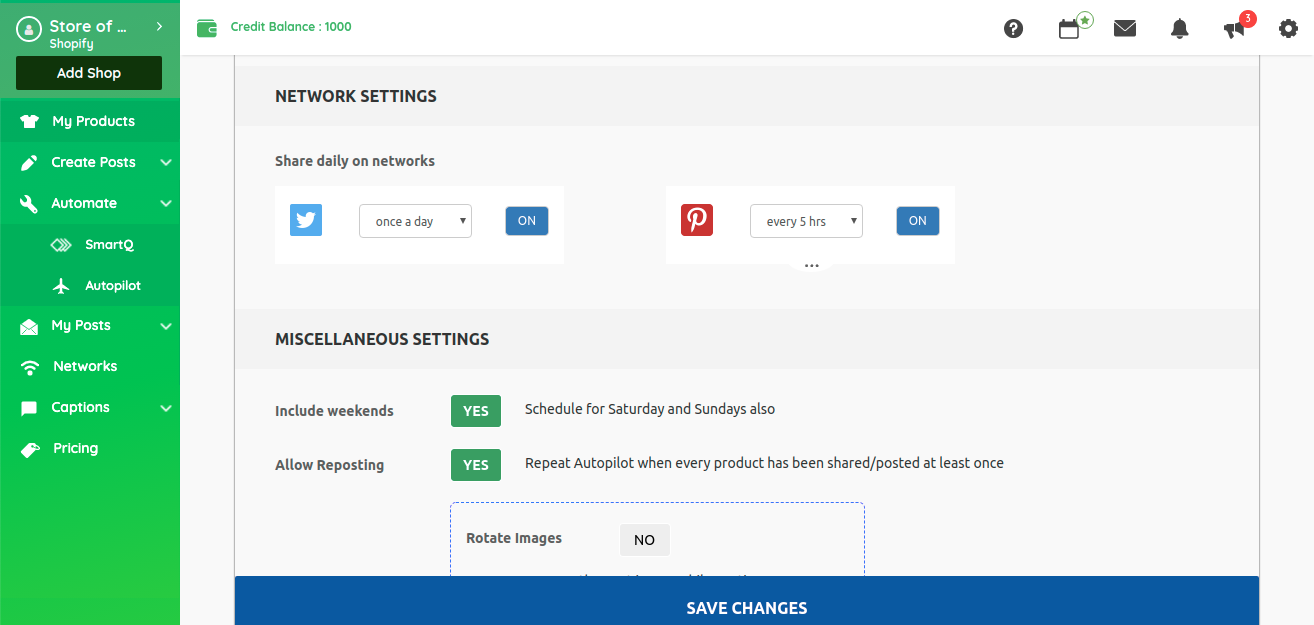
Task: Open Pinterest 'every 5 hrs' frequency dropdown
Action: coord(806,221)
